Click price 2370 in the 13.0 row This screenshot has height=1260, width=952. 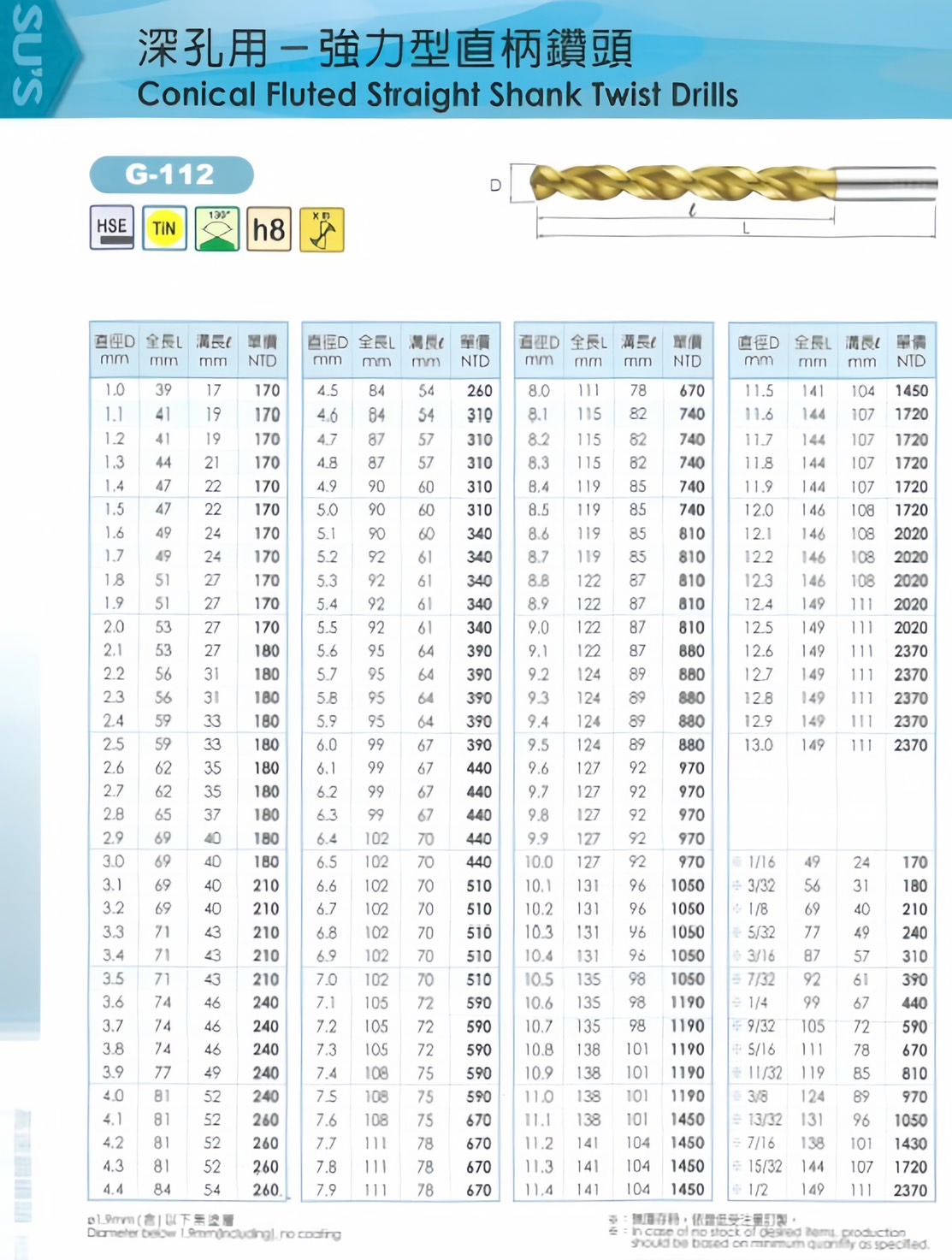(x=911, y=745)
